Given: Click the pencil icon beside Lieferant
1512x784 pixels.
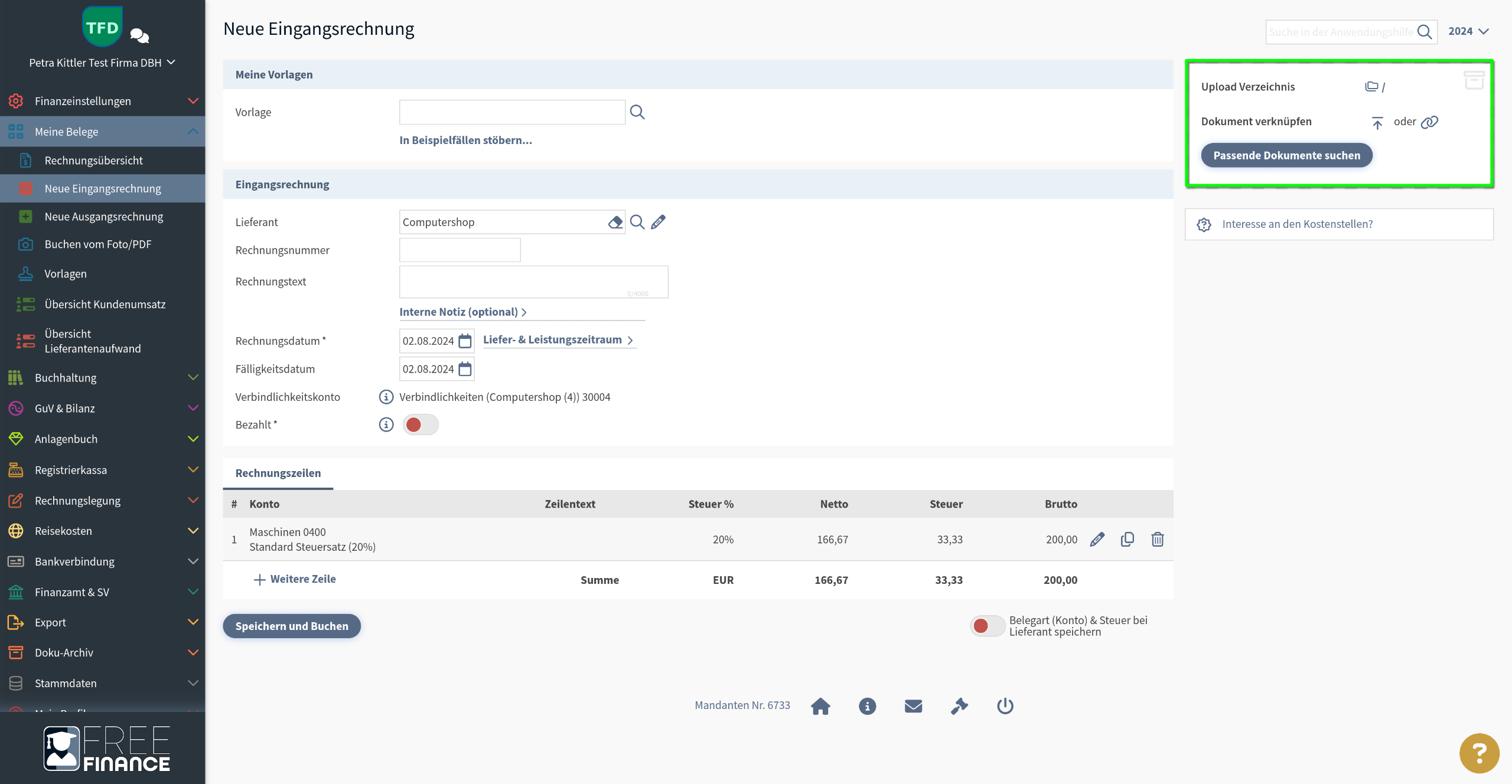Looking at the screenshot, I should click(658, 222).
